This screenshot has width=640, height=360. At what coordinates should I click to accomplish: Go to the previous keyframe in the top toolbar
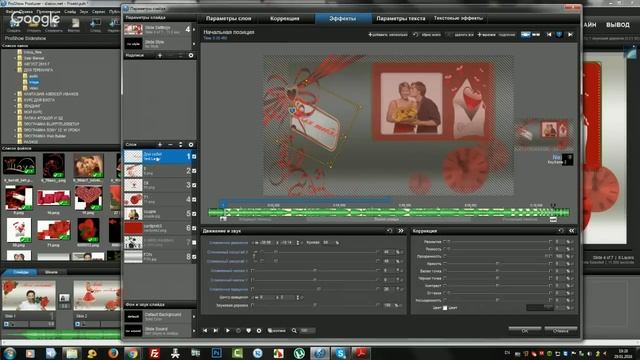click(549, 35)
